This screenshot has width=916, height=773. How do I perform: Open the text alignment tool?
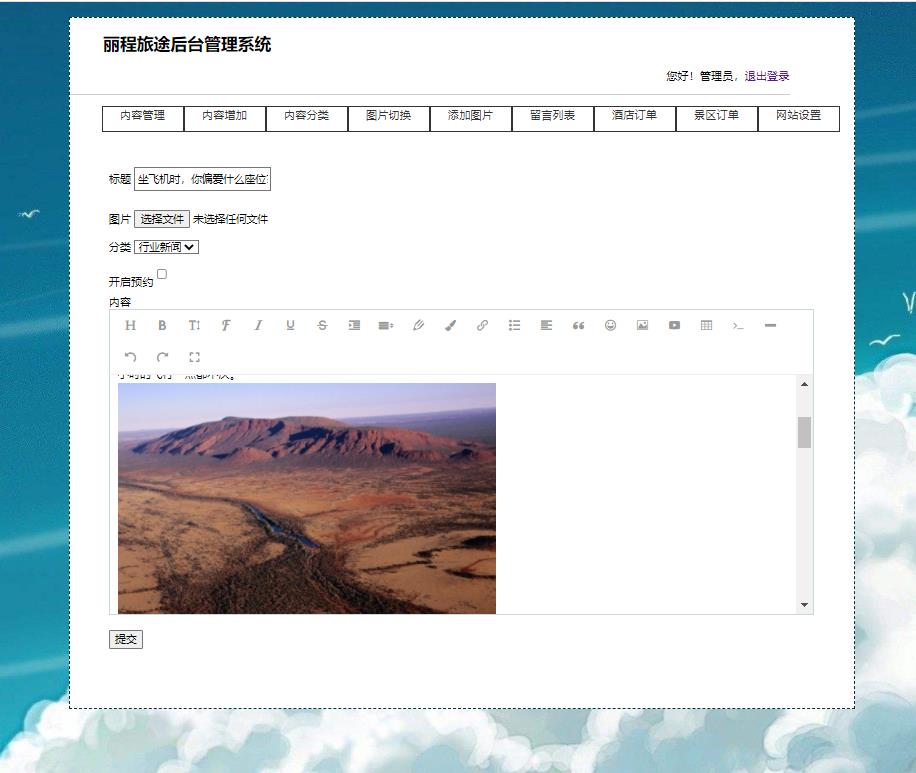pyautogui.click(x=546, y=325)
